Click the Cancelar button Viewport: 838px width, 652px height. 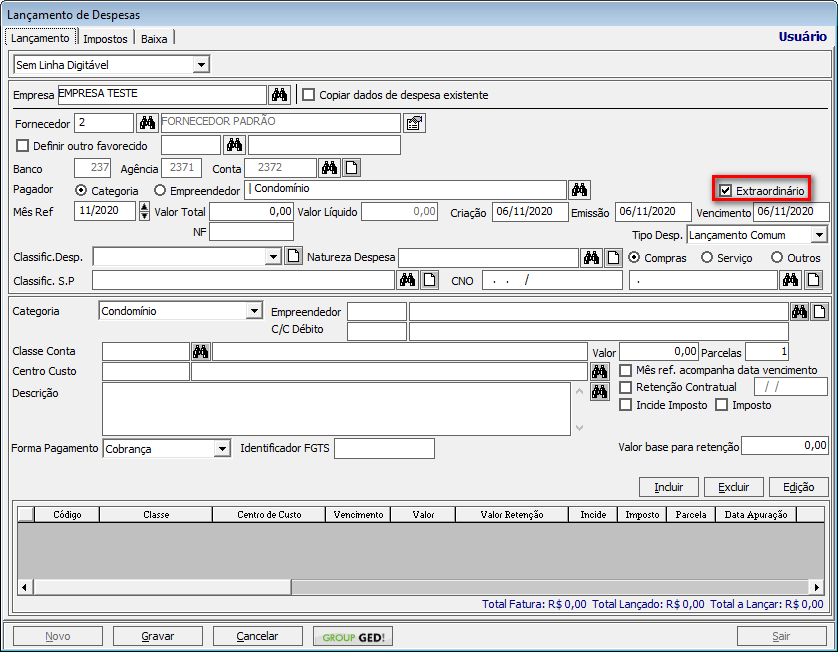pos(257,637)
